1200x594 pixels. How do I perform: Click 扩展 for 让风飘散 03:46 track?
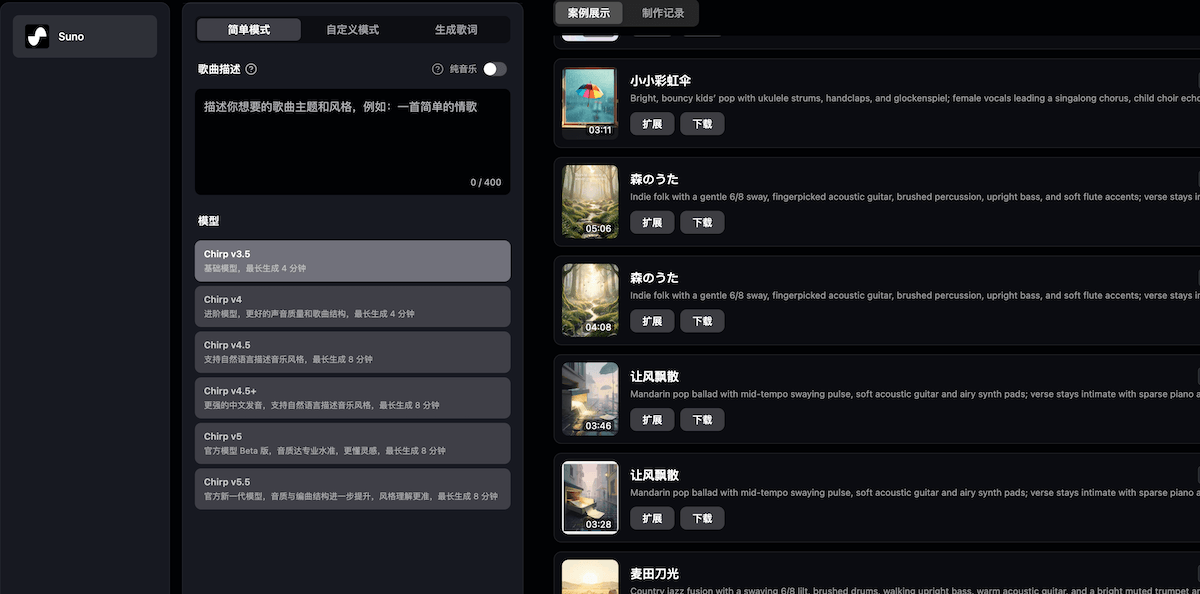click(x=652, y=420)
